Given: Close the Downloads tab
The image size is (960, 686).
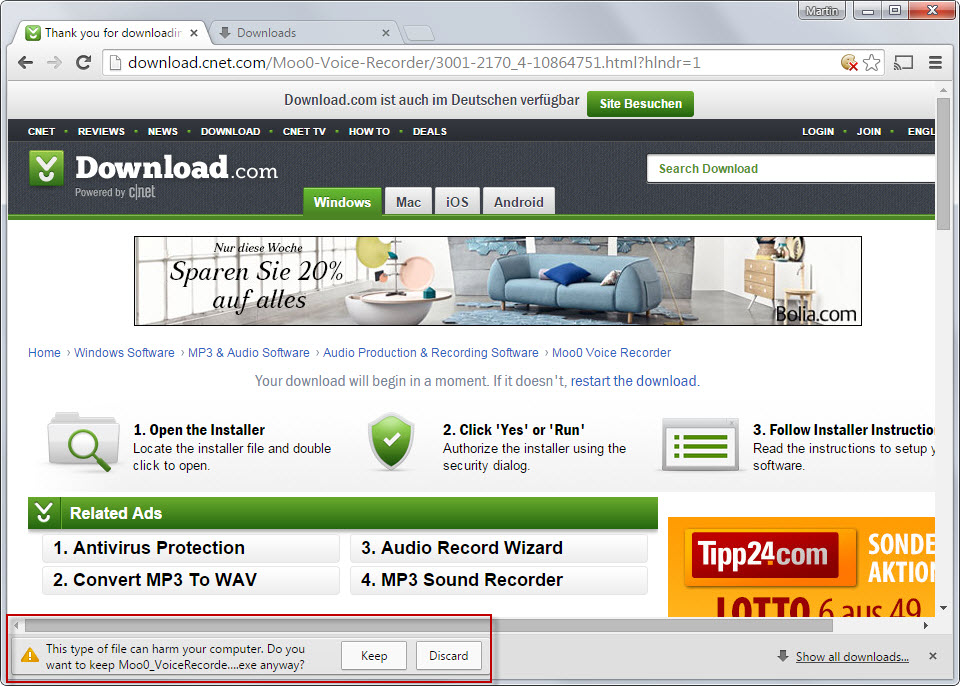Looking at the screenshot, I should pos(386,33).
